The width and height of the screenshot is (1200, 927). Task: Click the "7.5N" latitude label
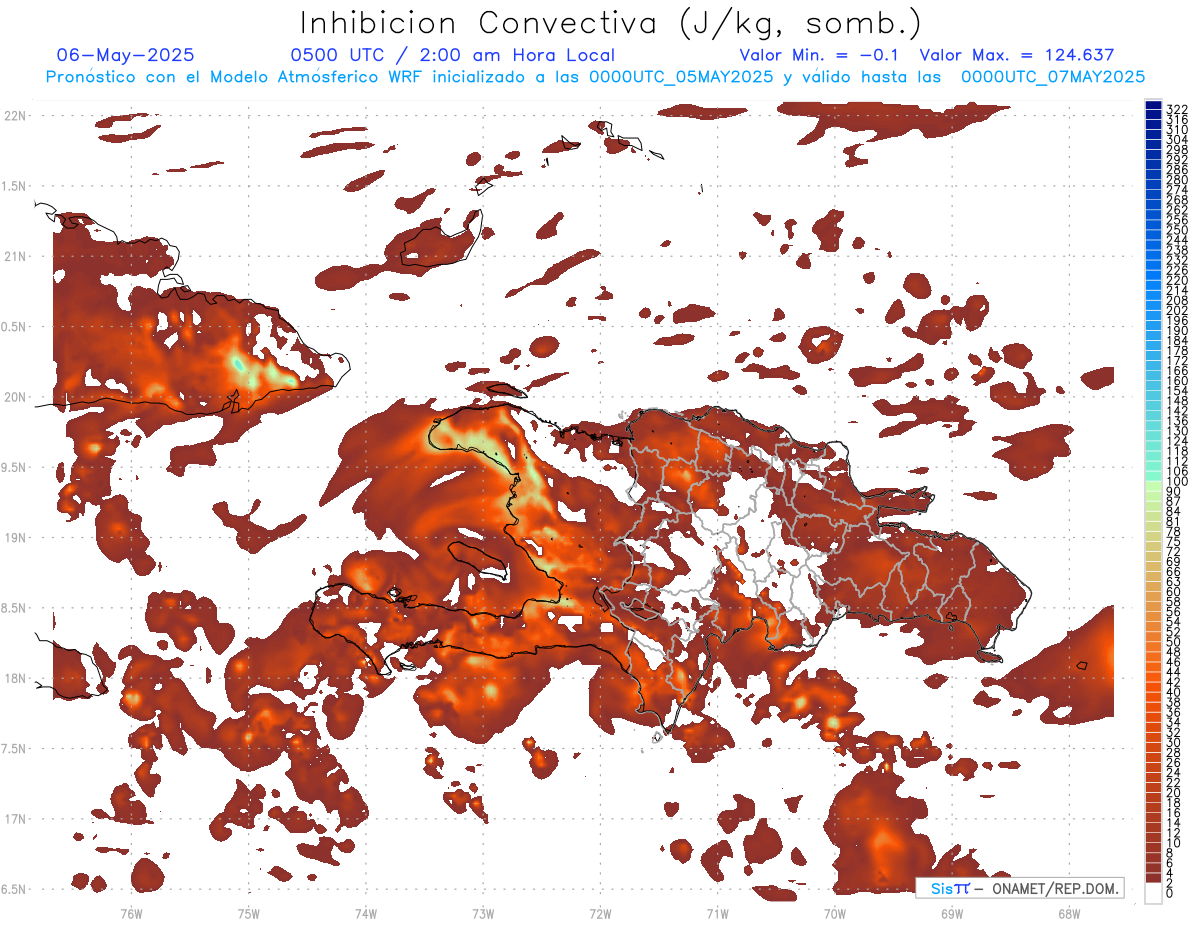(x=14, y=749)
